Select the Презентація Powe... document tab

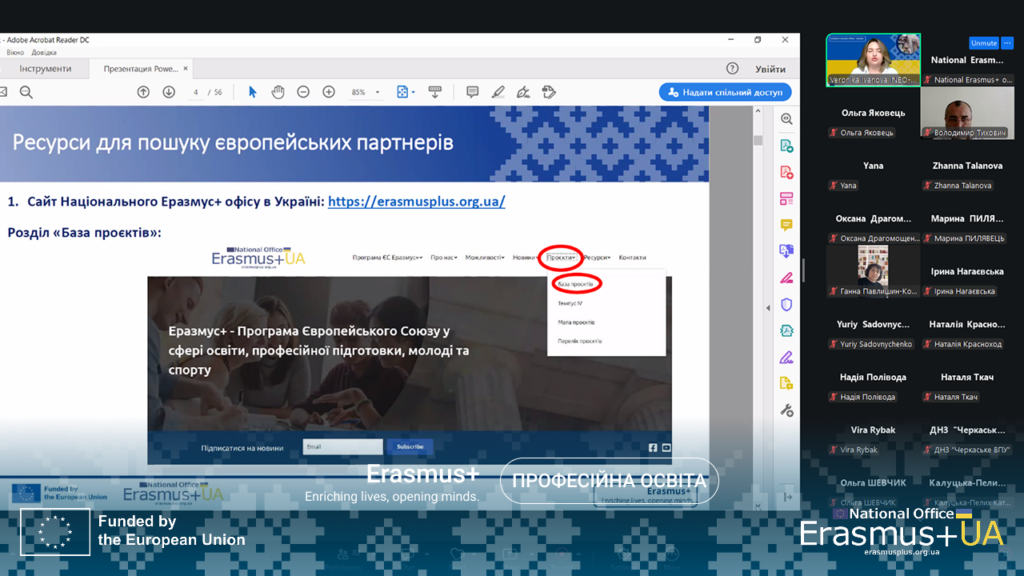pyautogui.click(x=140, y=69)
